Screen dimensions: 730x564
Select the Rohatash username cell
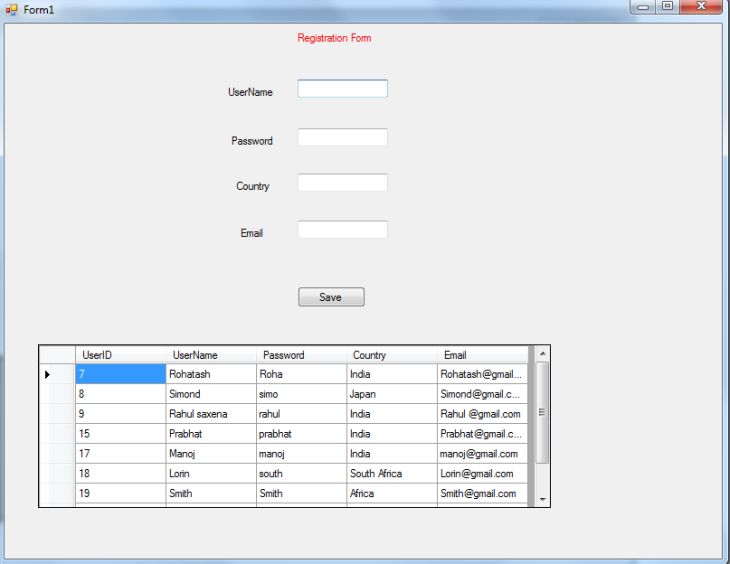point(211,374)
